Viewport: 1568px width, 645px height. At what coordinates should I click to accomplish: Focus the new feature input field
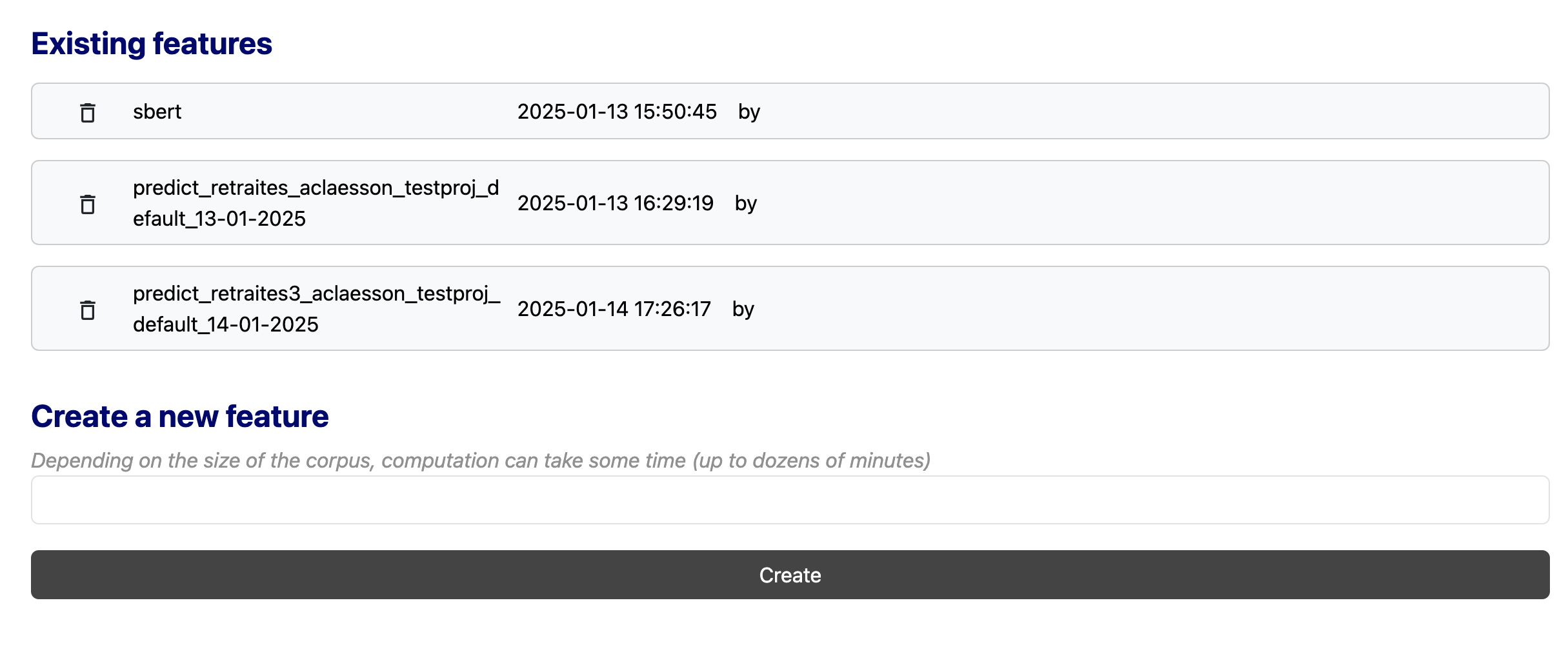pyautogui.click(x=790, y=500)
